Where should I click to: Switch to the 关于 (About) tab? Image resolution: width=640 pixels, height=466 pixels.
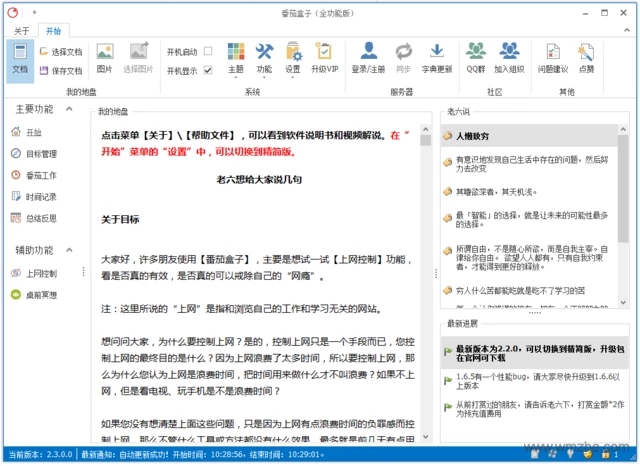click(x=22, y=31)
